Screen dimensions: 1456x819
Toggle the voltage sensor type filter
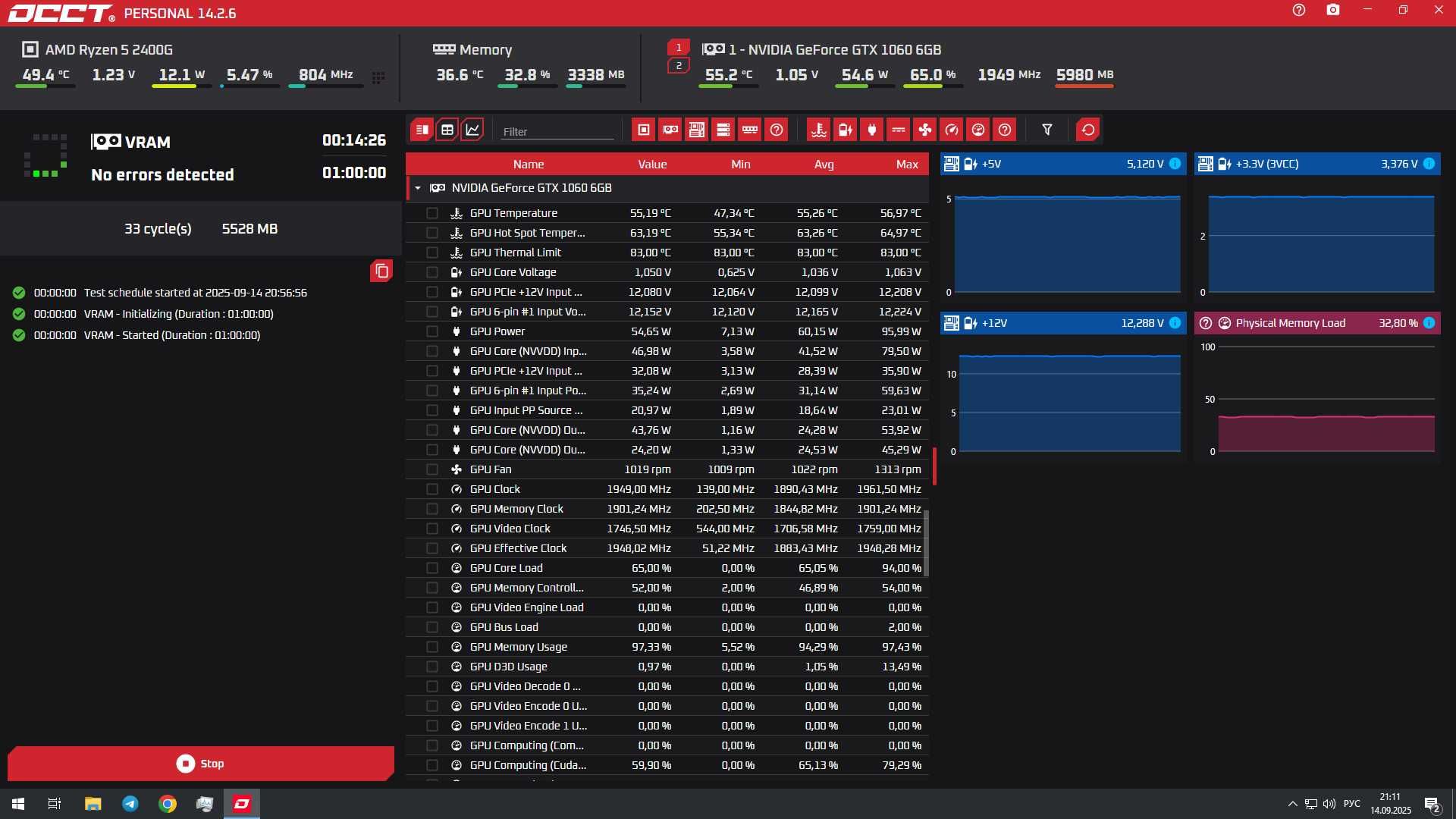click(846, 130)
